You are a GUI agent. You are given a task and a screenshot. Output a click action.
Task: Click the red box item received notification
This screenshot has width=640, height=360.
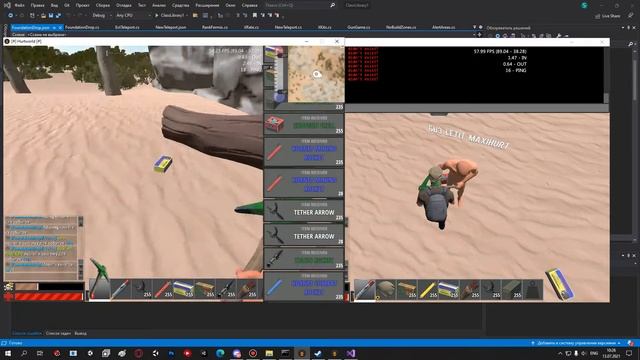coord(304,124)
